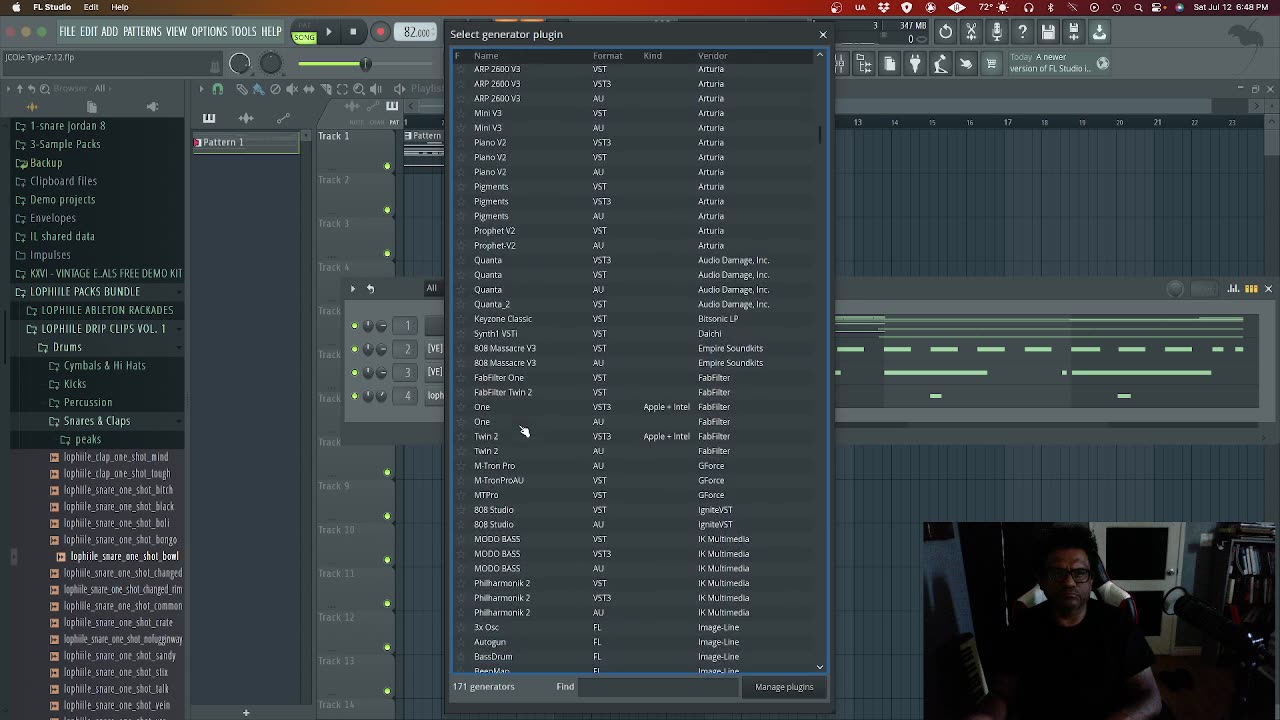Screen dimensions: 1280x720
Task: Toggle channel 4 mute LED in channel rack
Action: click(x=354, y=396)
